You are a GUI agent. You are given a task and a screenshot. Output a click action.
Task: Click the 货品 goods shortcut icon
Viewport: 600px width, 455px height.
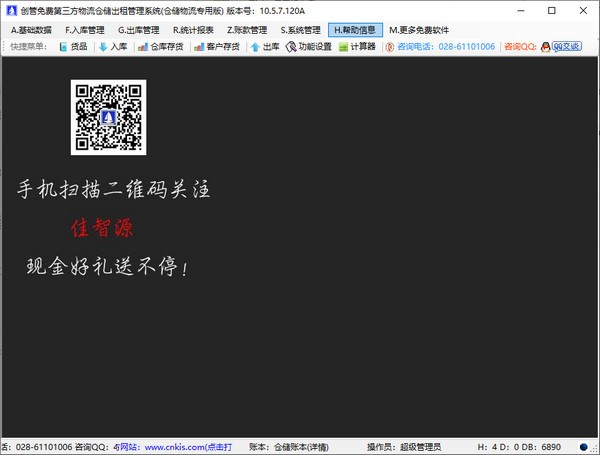pyautogui.click(x=64, y=47)
